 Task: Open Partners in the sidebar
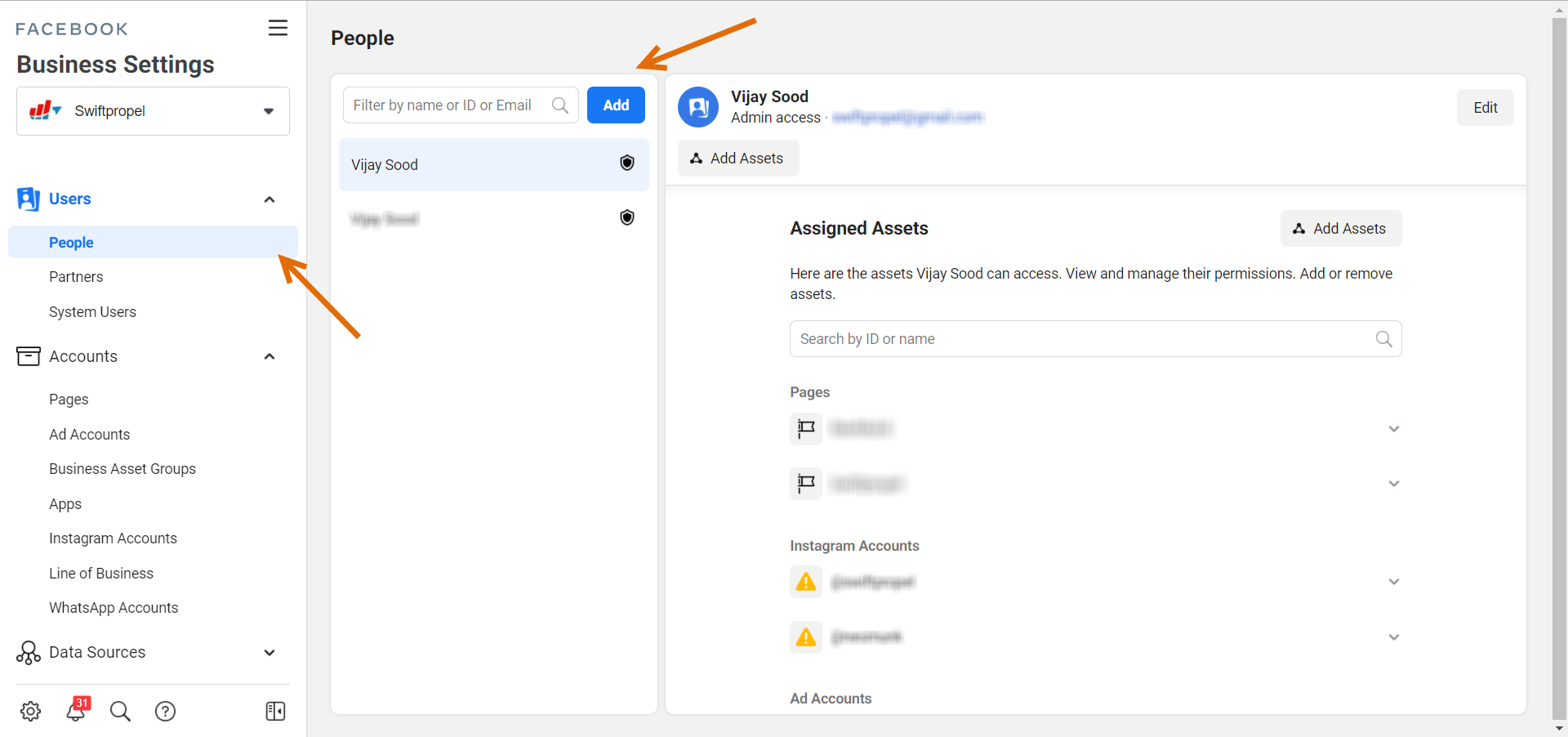click(76, 277)
